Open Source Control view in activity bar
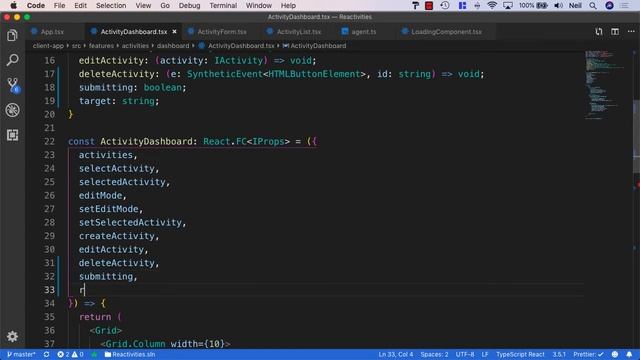The height and width of the screenshot is (360, 640). click(x=12, y=85)
